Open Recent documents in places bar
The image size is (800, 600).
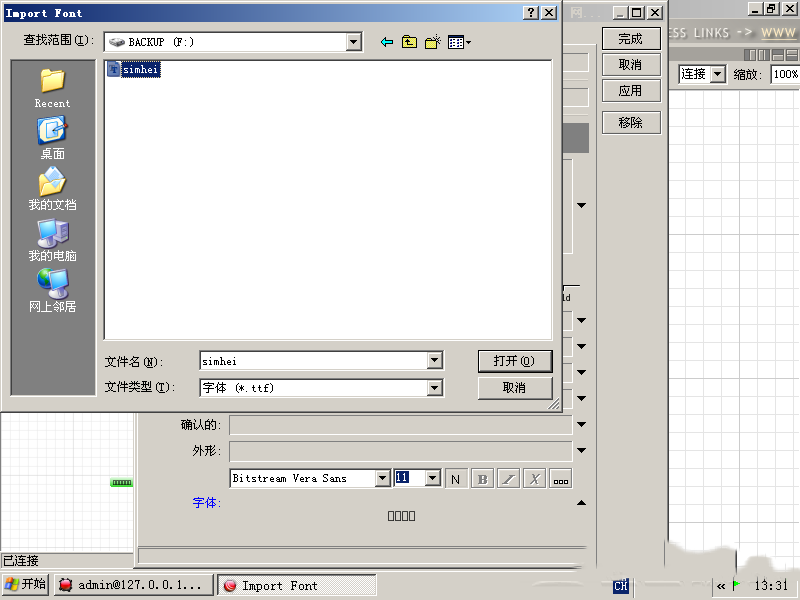coord(52,87)
